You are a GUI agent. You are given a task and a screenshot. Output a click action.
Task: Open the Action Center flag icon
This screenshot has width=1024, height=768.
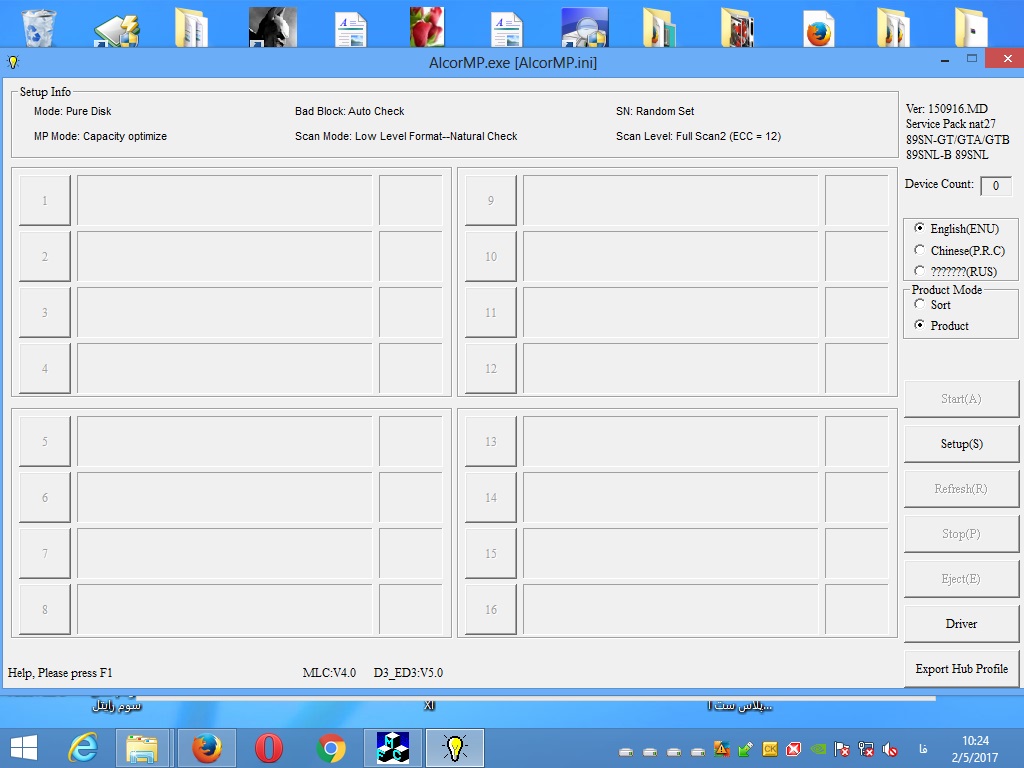(842, 749)
